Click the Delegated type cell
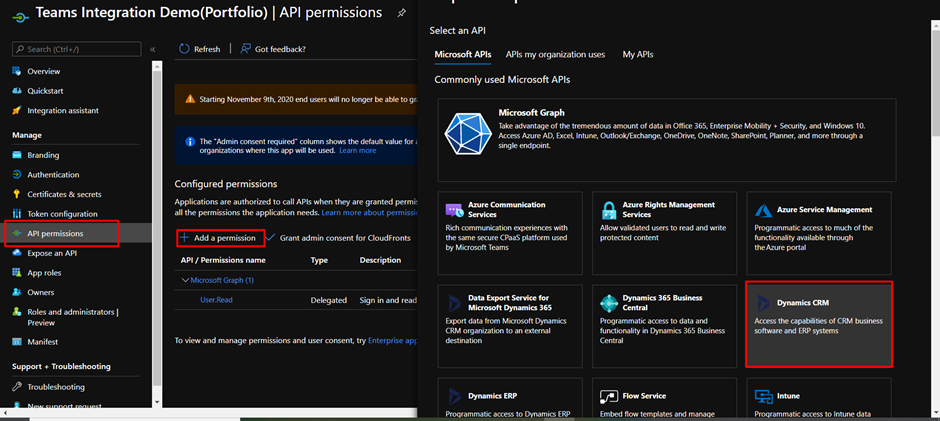940x421 pixels. coord(329,300)
